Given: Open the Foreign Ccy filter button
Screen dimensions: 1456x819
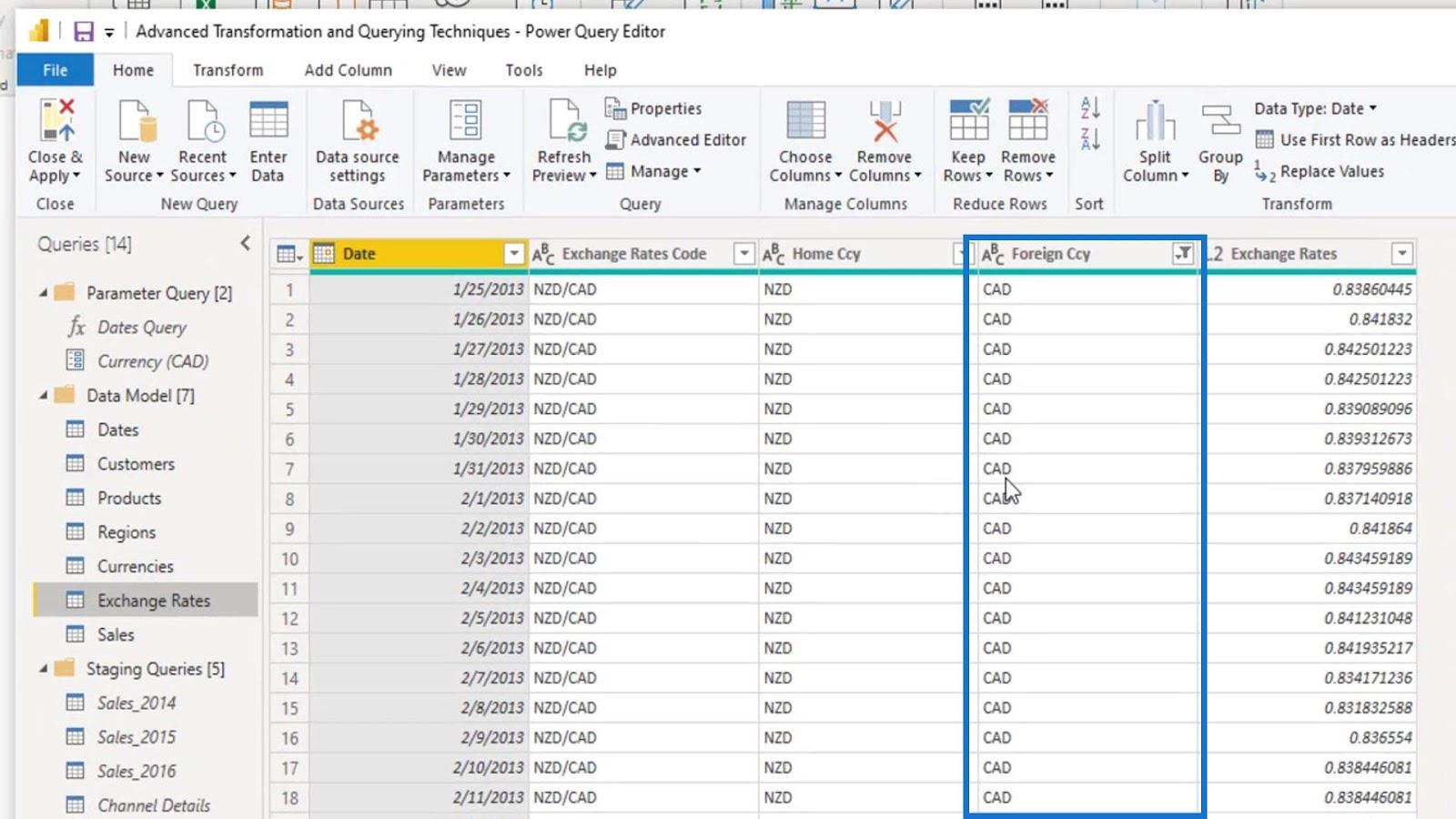Looking at the screenshot, I should pyautogui.click(x=1183, y=254).
